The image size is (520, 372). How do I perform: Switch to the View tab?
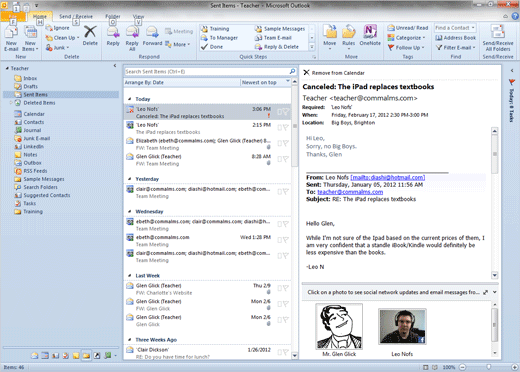[x=138, y=16]
